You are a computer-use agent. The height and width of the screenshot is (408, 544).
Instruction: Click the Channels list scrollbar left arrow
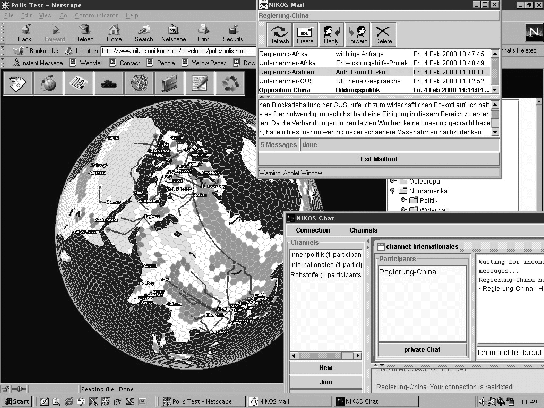(294, 356)
